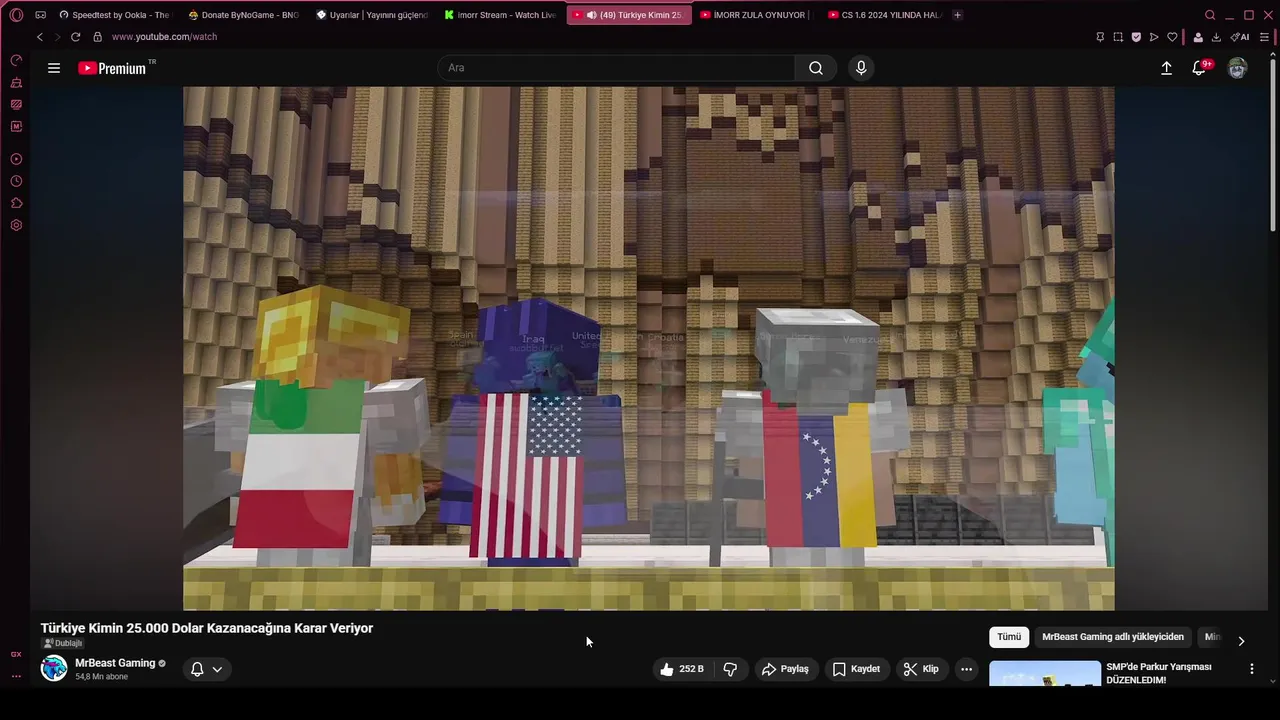Open options for SMP'de Parkur Yarışması video

1251,668
